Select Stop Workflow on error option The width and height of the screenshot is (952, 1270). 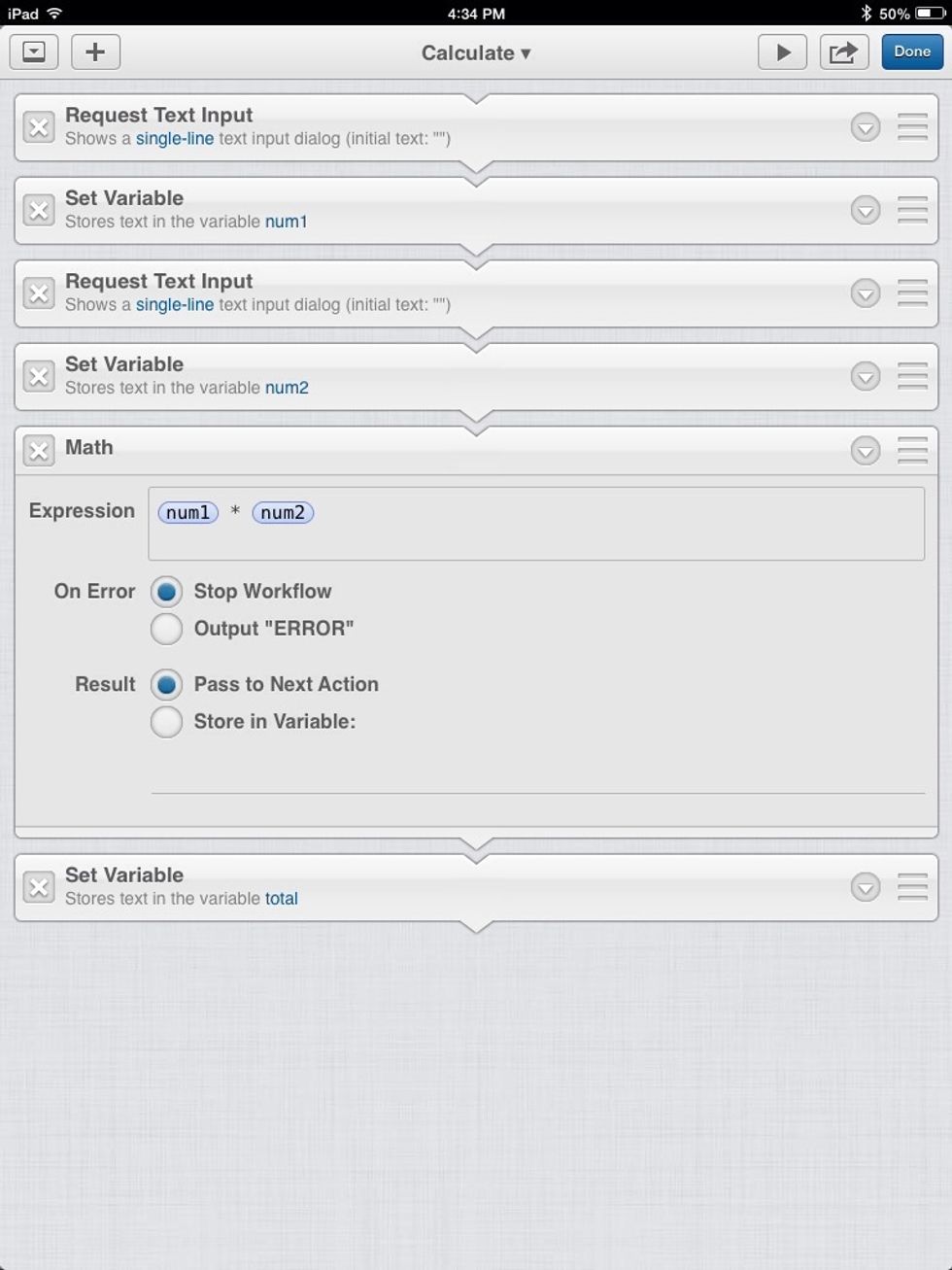166,592
